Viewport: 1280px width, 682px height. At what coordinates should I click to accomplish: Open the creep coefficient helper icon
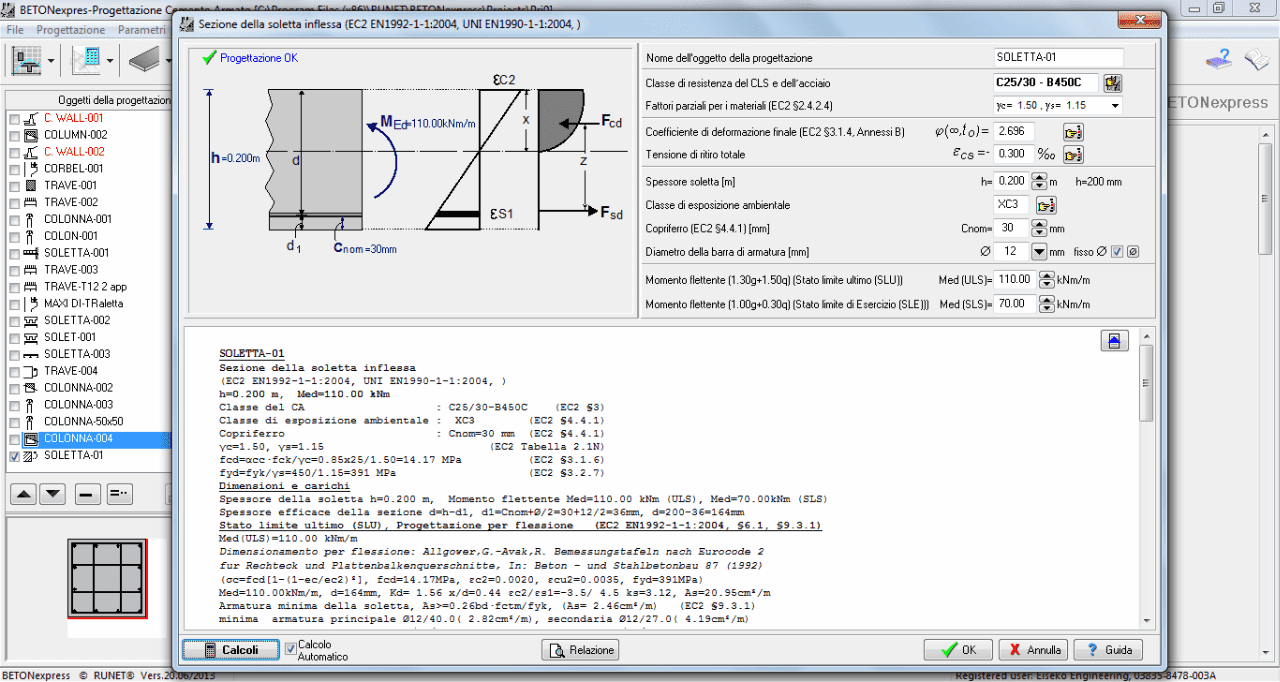1073,132
